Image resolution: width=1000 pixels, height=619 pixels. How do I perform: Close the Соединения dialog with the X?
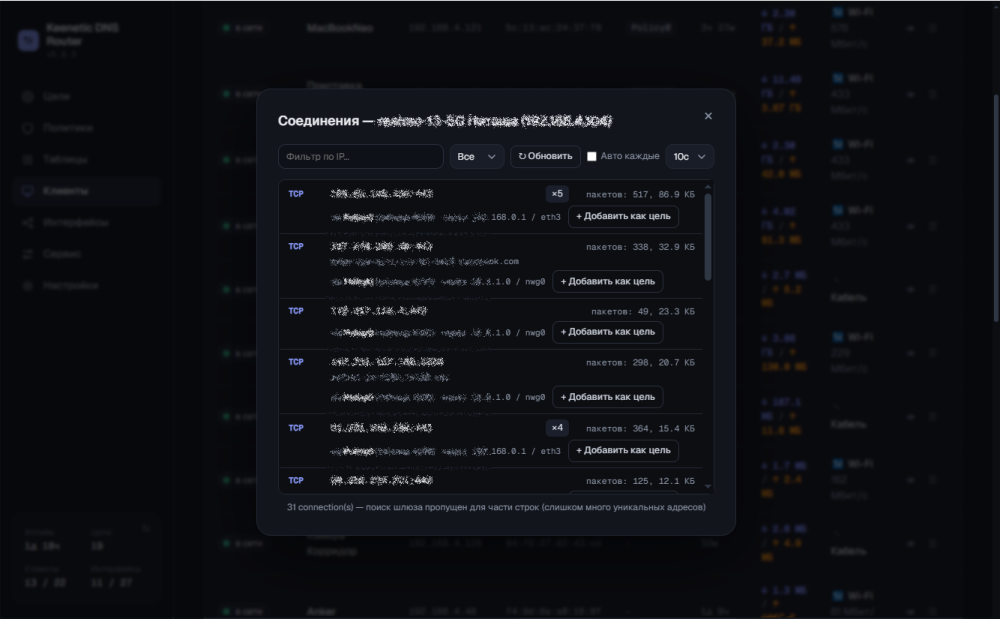(708, 116)
